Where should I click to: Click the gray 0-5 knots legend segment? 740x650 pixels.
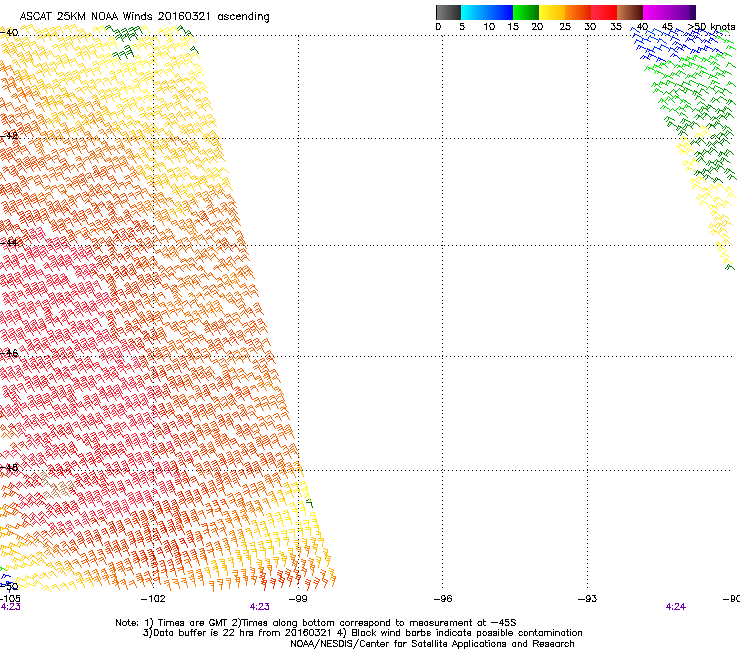[448, 12]
